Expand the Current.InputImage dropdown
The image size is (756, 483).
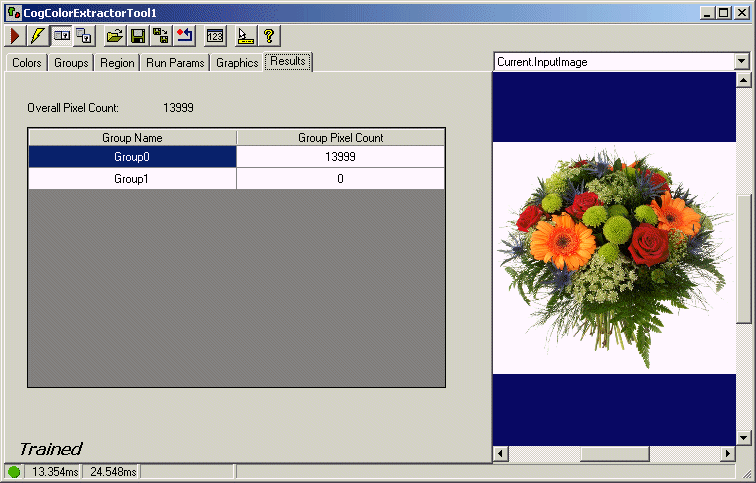742,62
